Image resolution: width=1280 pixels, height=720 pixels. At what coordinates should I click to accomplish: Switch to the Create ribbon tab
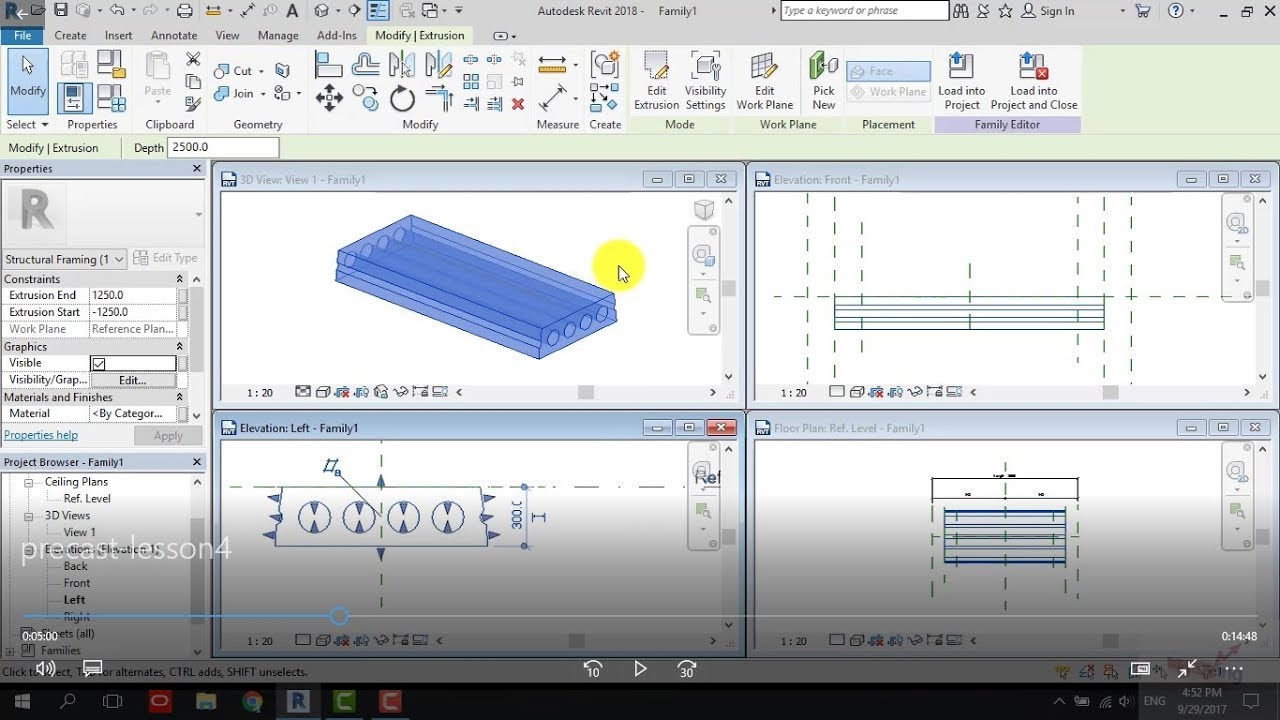coord(70,35)
